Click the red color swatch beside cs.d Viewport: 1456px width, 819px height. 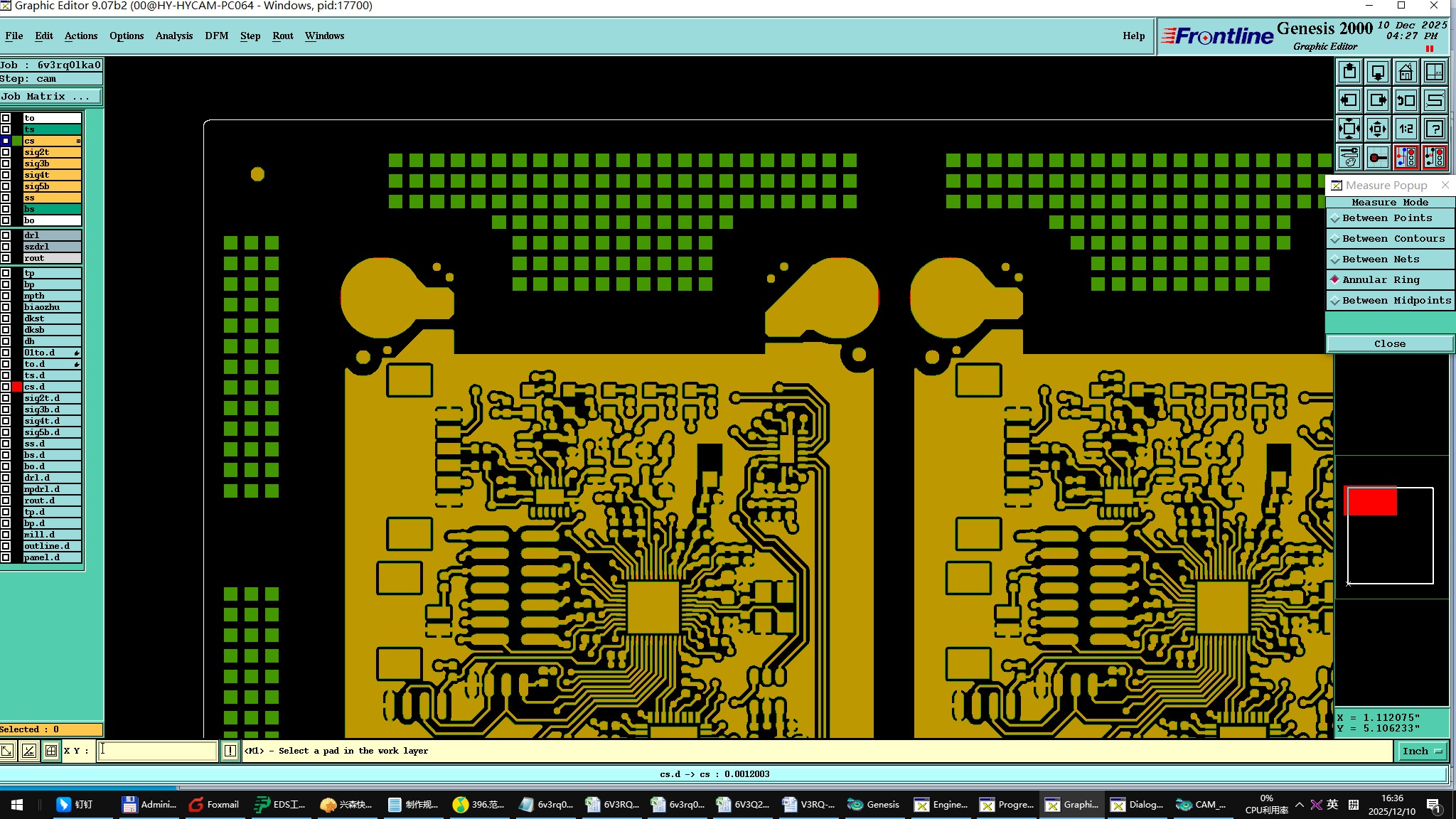[x=17, y=387]
